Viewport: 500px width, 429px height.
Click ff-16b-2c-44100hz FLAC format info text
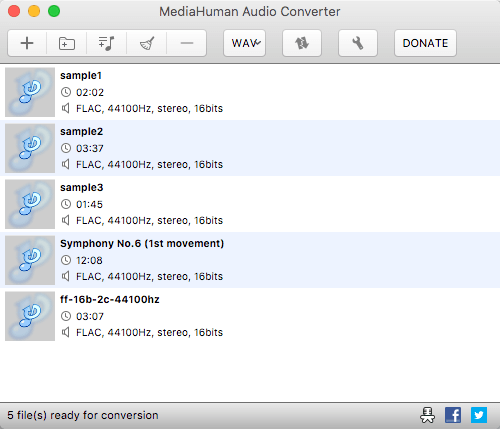coord(149,333)
